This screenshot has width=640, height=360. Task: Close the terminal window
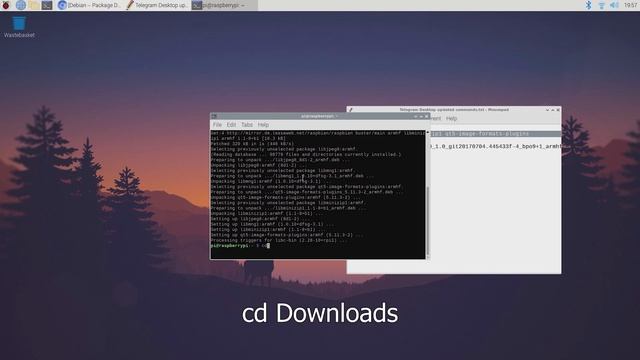(x=427, y=116)
